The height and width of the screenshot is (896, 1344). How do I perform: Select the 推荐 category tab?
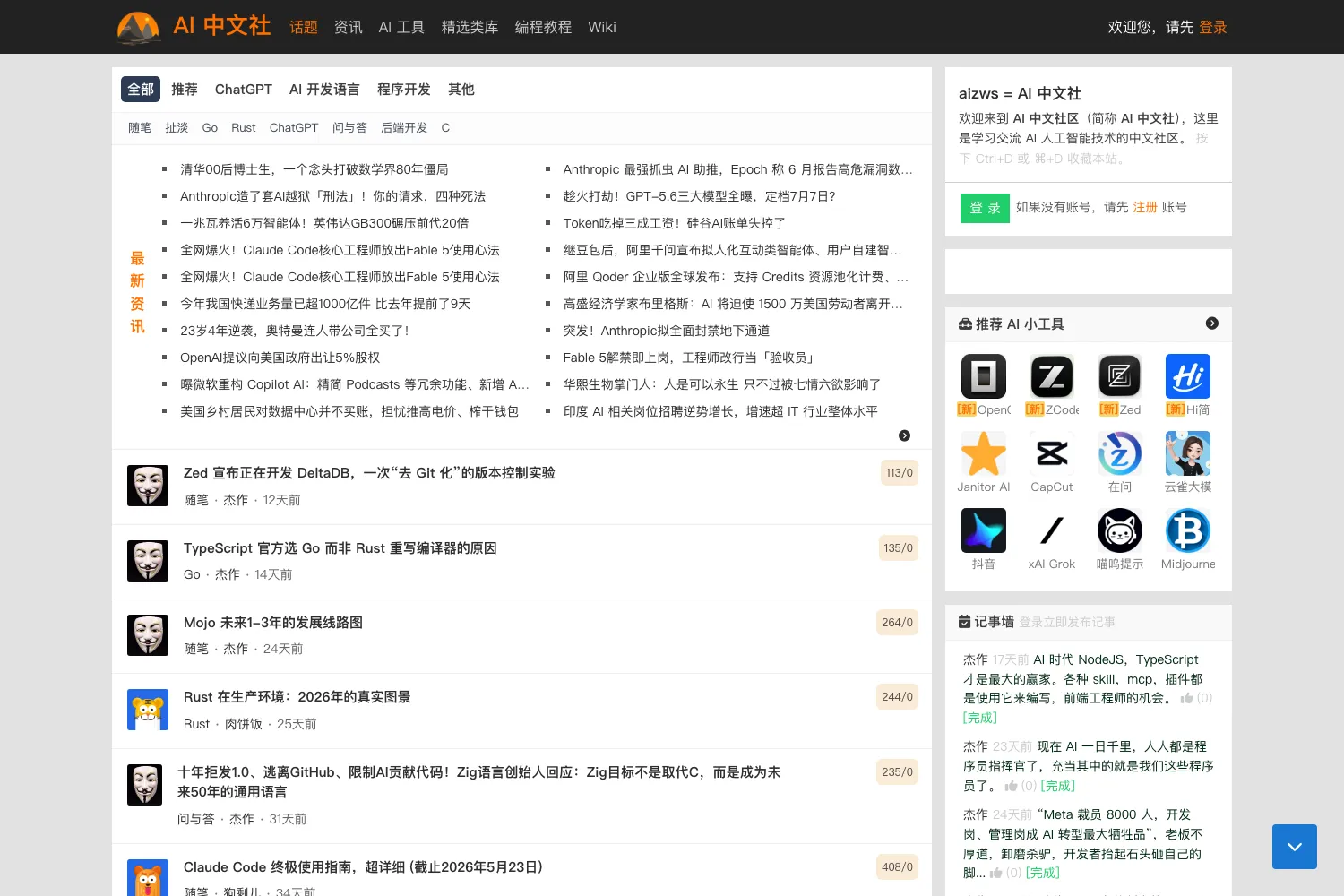click(x=185, y=90)
